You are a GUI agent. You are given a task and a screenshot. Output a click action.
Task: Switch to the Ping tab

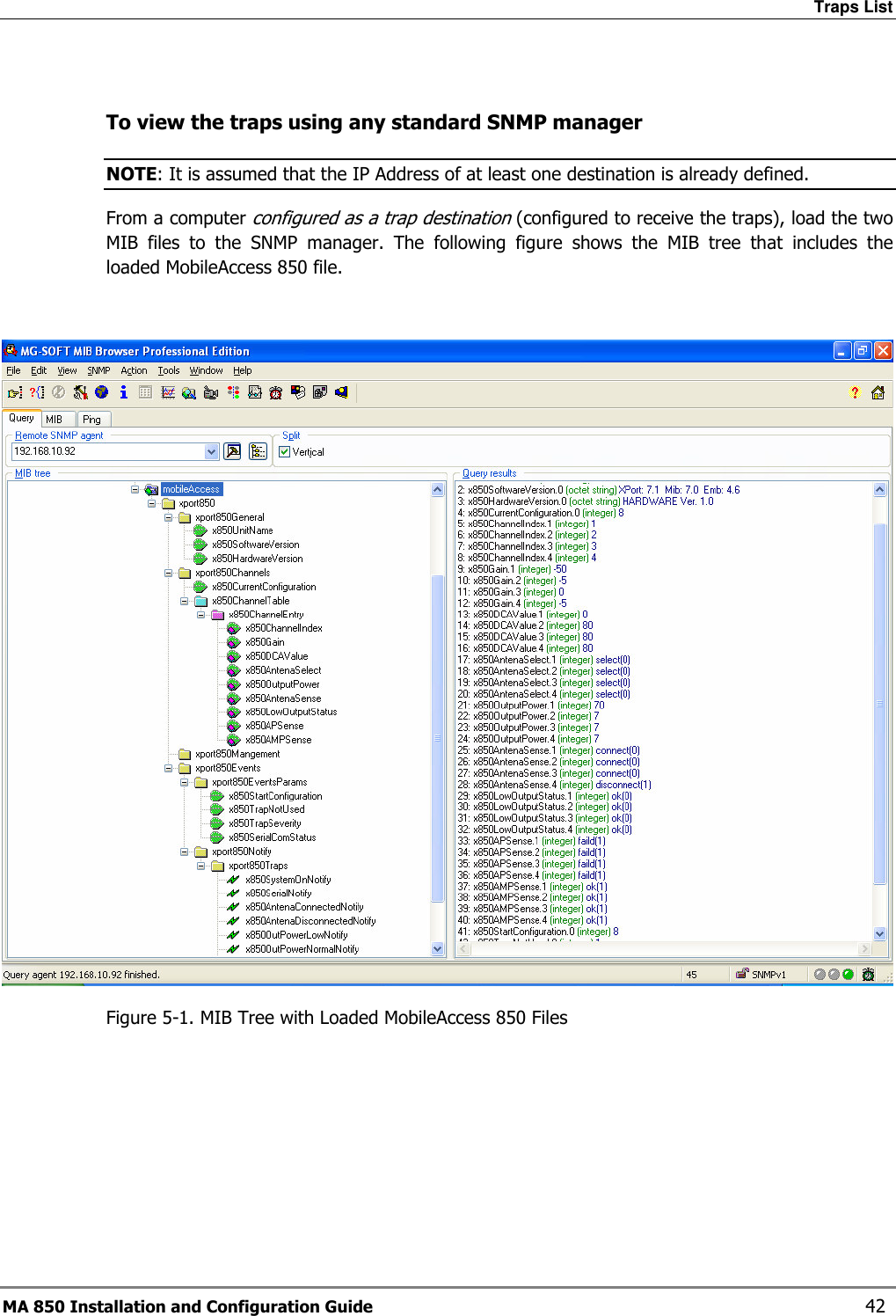pyautogui.click(x=94, y=420)
